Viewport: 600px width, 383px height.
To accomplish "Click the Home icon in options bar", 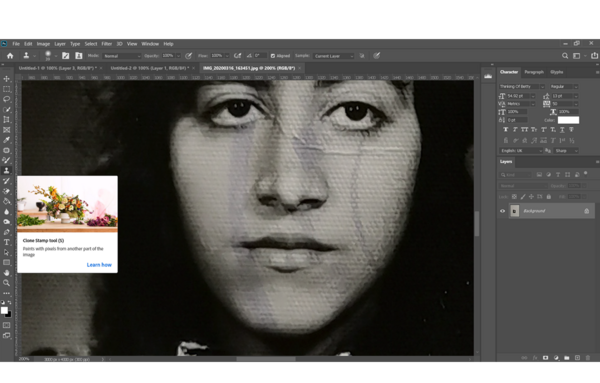I will (10, 56).
